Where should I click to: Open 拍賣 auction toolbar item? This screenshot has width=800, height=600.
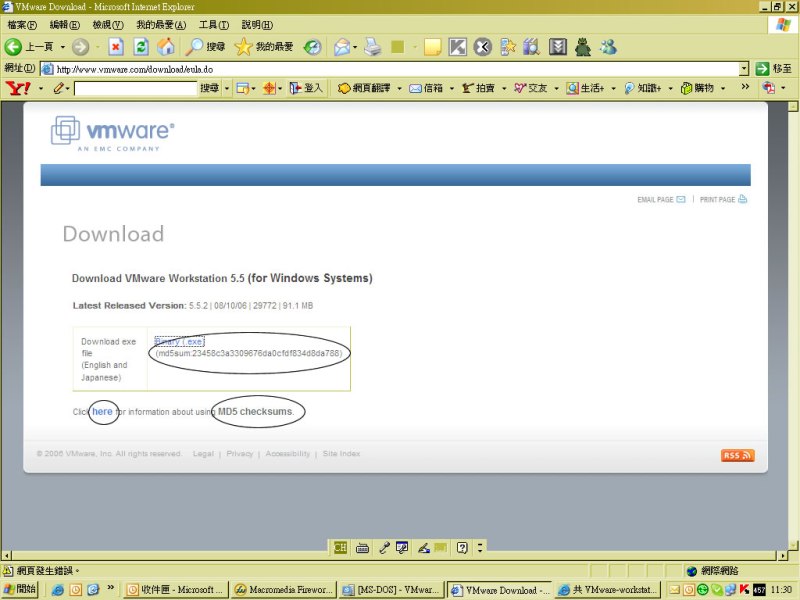[479, 88]
